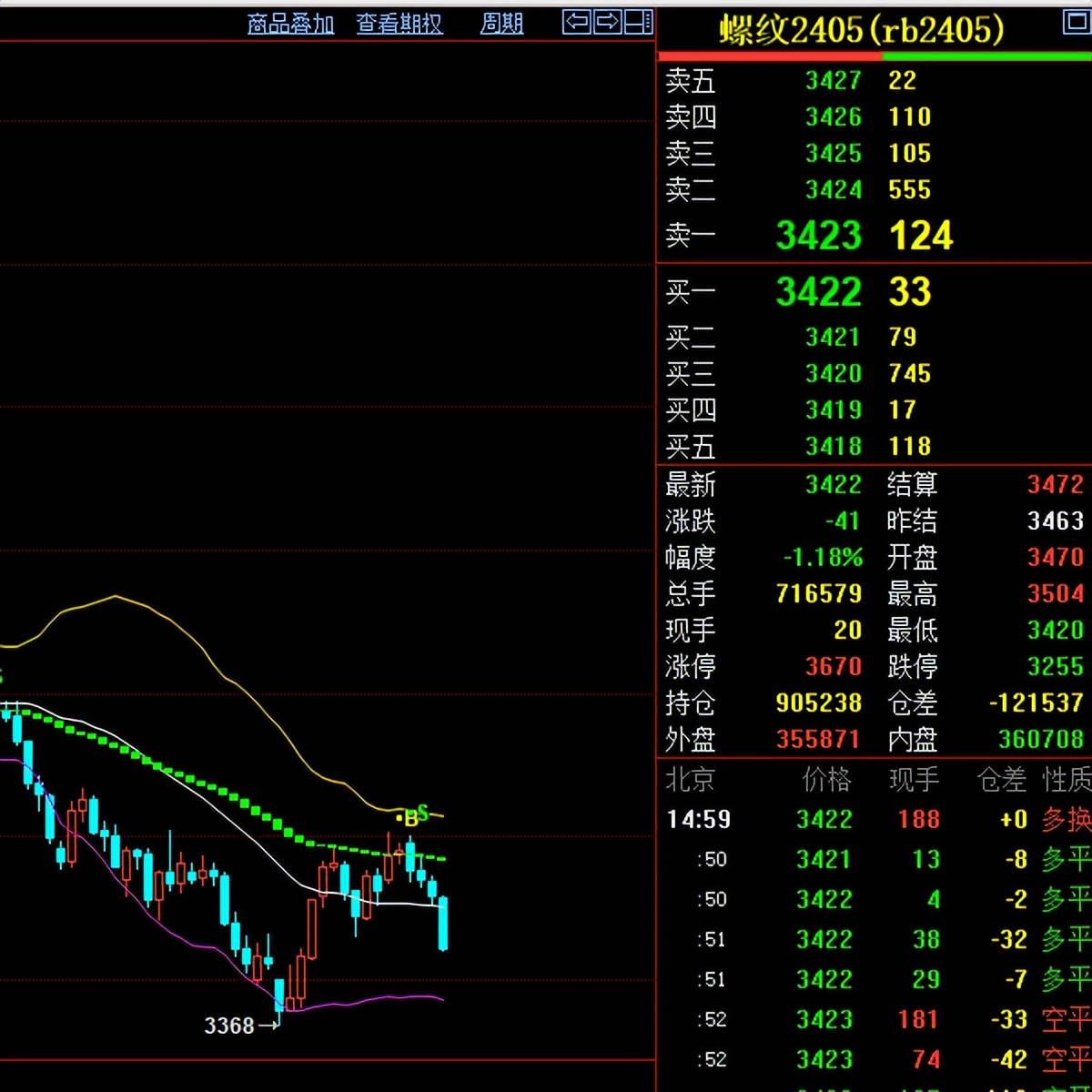Click the 螺纹2405 (rb2405) contract title

tap(861, 30)
